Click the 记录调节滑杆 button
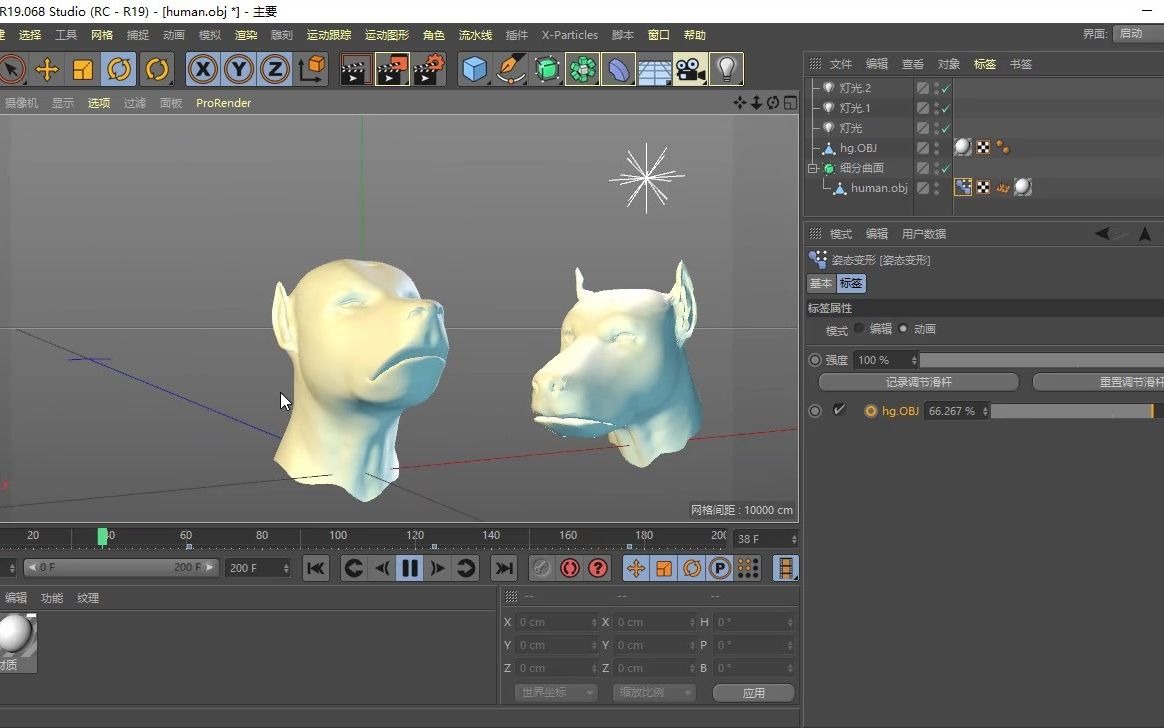Viewport: 1164px width, 728px height. (x=918, y=382)
